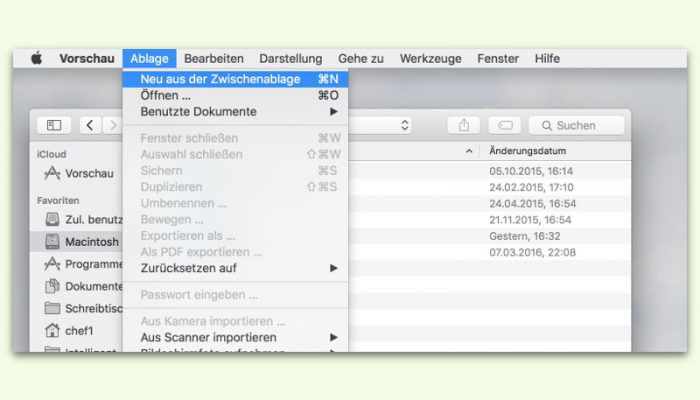
Task: Click the Dokumente pages icon
Action: [52, 286]
